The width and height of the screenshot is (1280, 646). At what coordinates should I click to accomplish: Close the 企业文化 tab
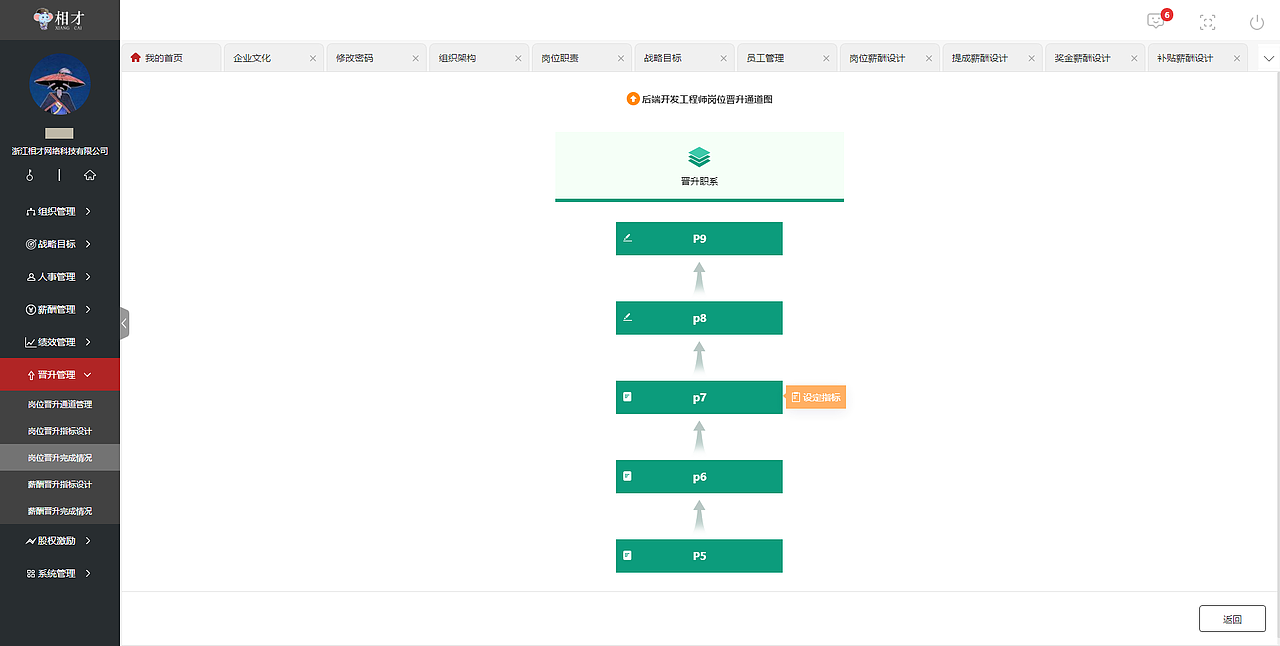pyautogui.click(x=313, y=58)
